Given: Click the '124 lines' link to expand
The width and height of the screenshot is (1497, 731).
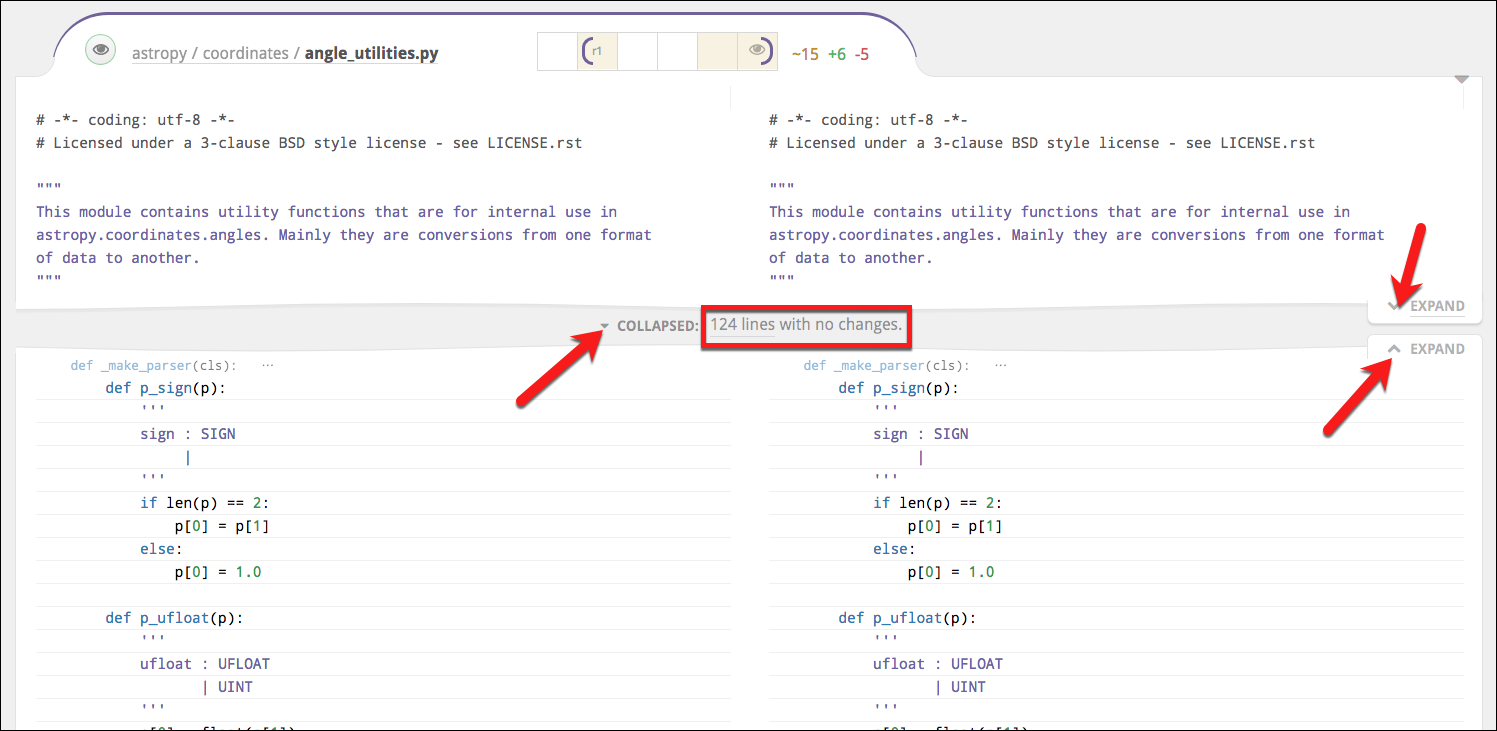Looking at the screenshot, I should click(x=741, y=325).
